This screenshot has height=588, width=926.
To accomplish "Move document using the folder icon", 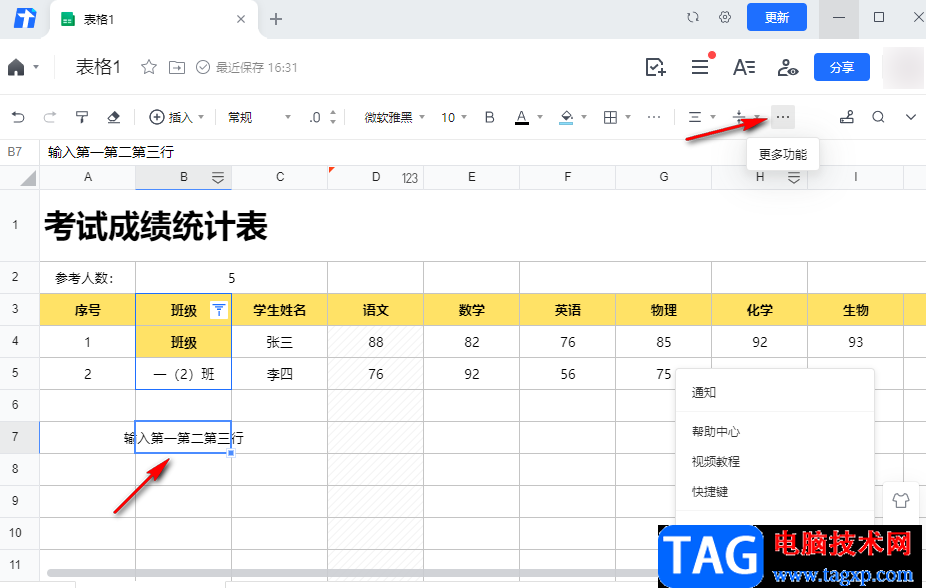I will (x=177, y=67).
